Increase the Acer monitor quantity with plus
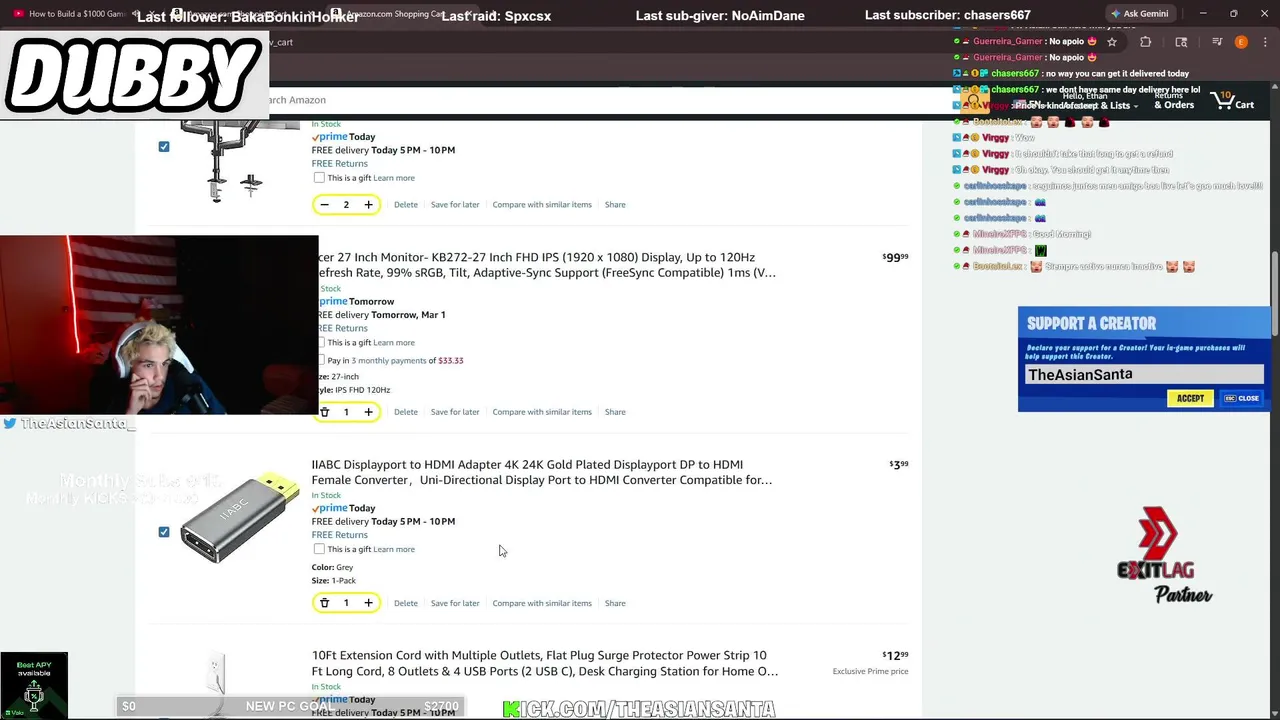Image resolution: width=1280 pixels, height=720 pixels. [368, 412]
